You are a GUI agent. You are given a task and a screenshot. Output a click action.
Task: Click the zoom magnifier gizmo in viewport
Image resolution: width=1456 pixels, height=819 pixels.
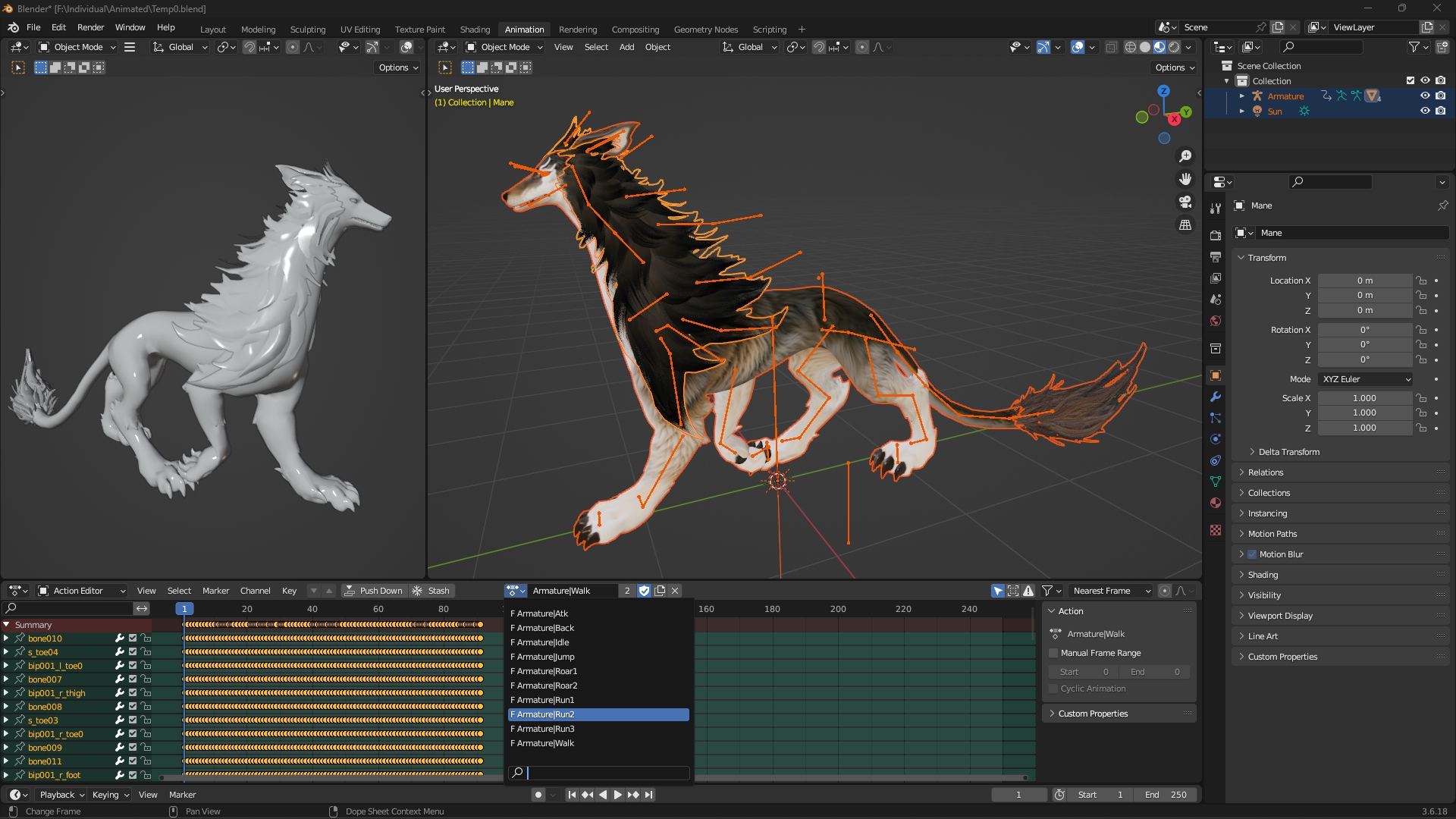tap(1185, 156)
